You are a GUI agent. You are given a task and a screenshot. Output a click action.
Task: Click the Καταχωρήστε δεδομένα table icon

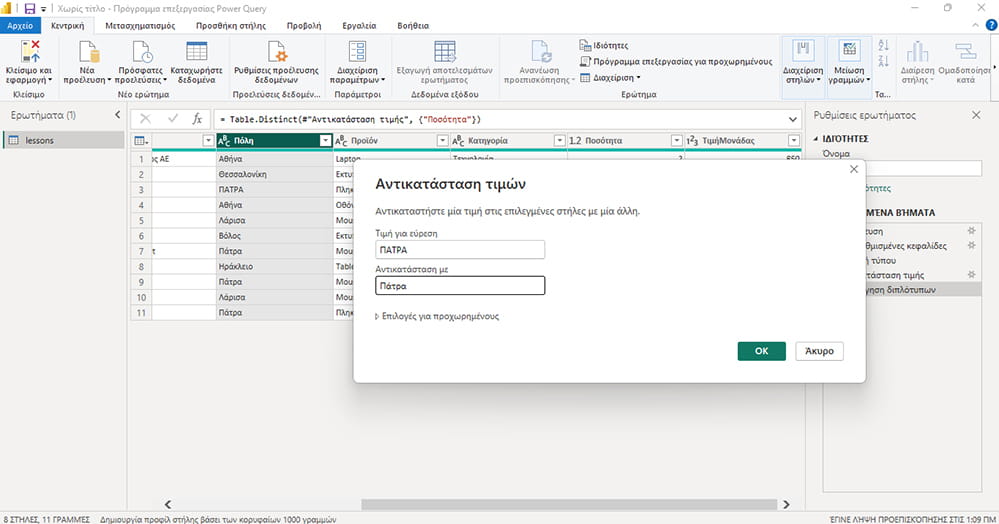[x=196, y=51]
